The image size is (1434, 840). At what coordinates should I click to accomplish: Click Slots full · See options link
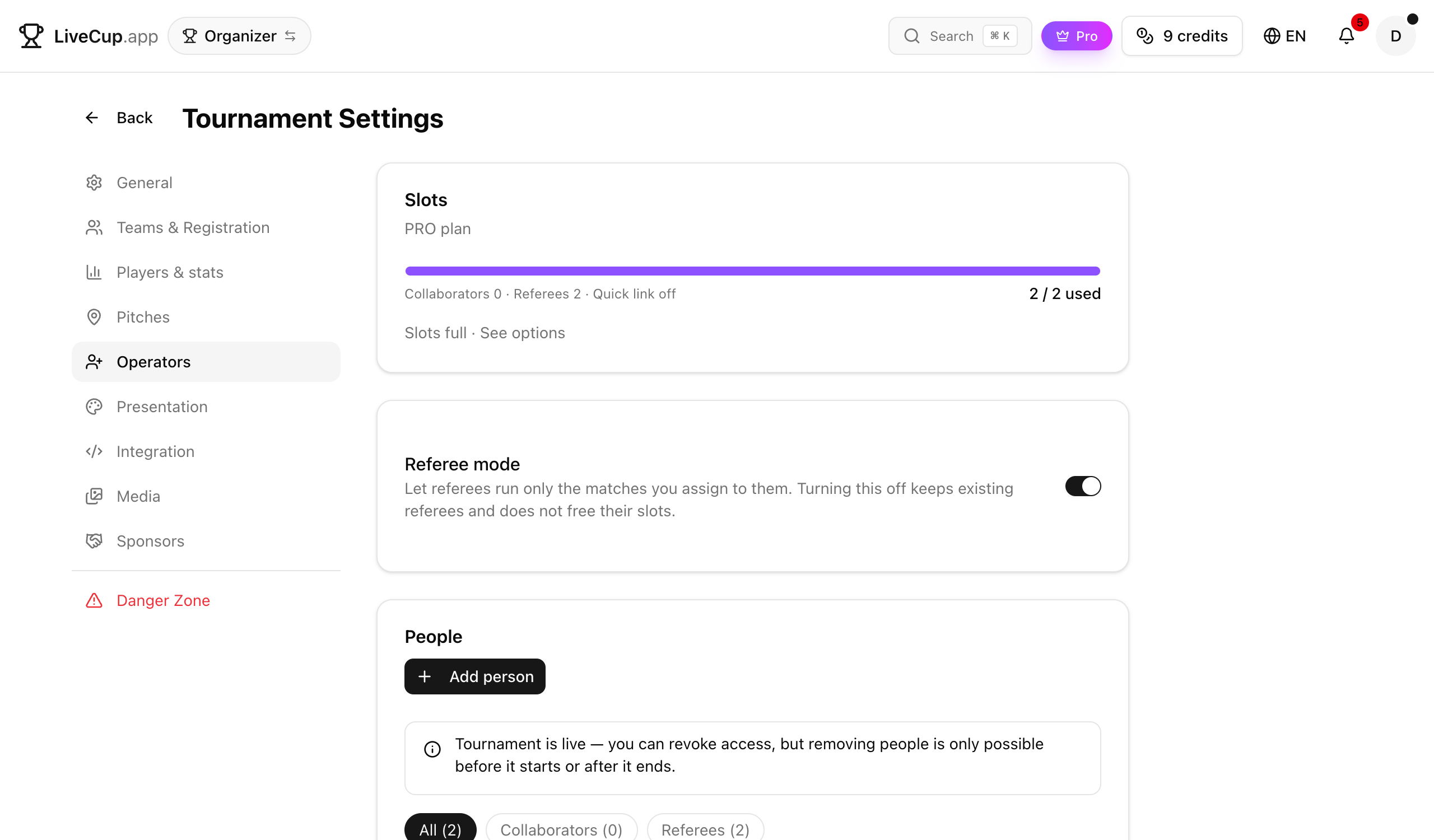point(485,333)
